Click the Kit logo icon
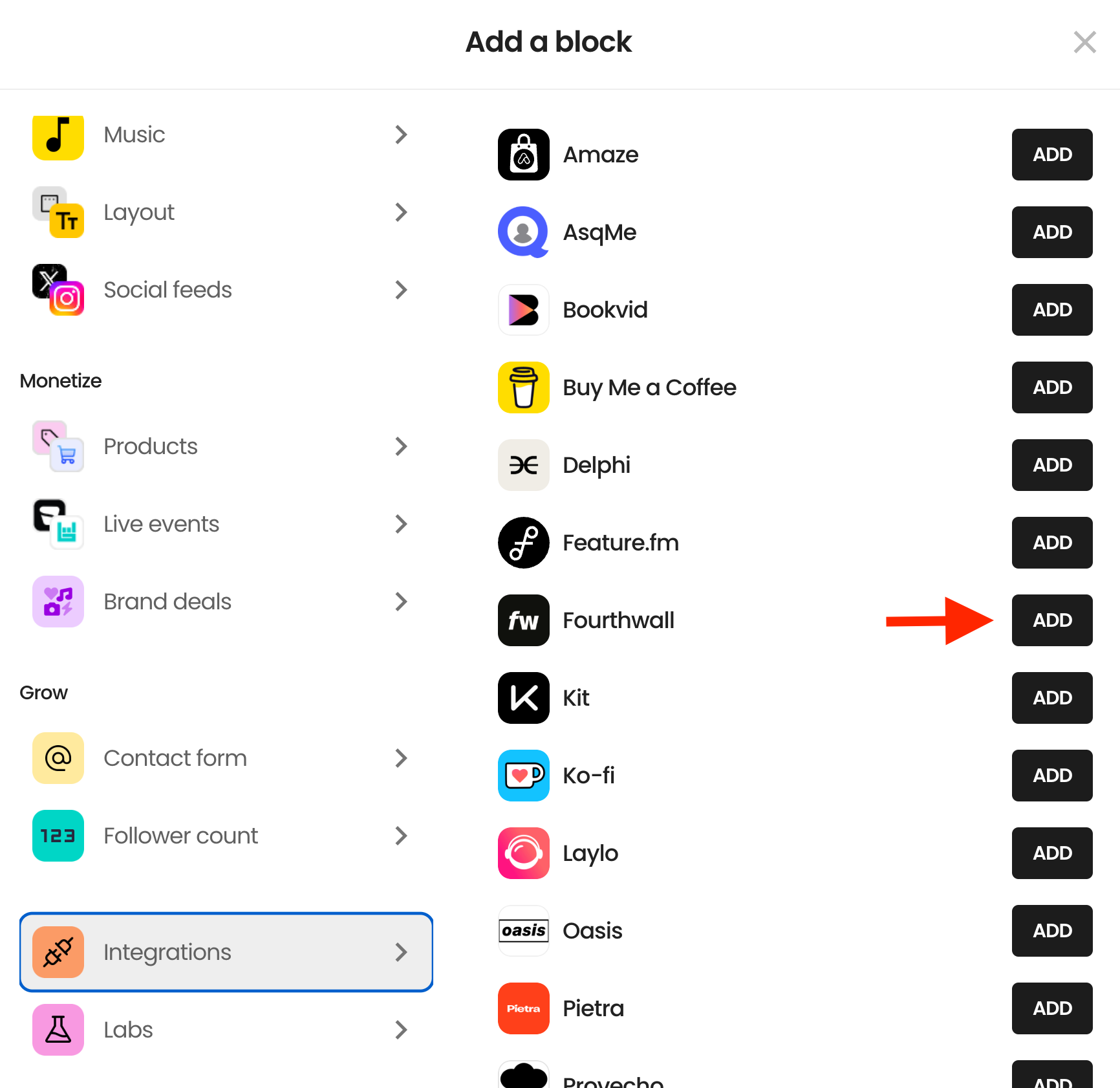The width and height of the screenshot is (1120, 1088). coord(524,698)
